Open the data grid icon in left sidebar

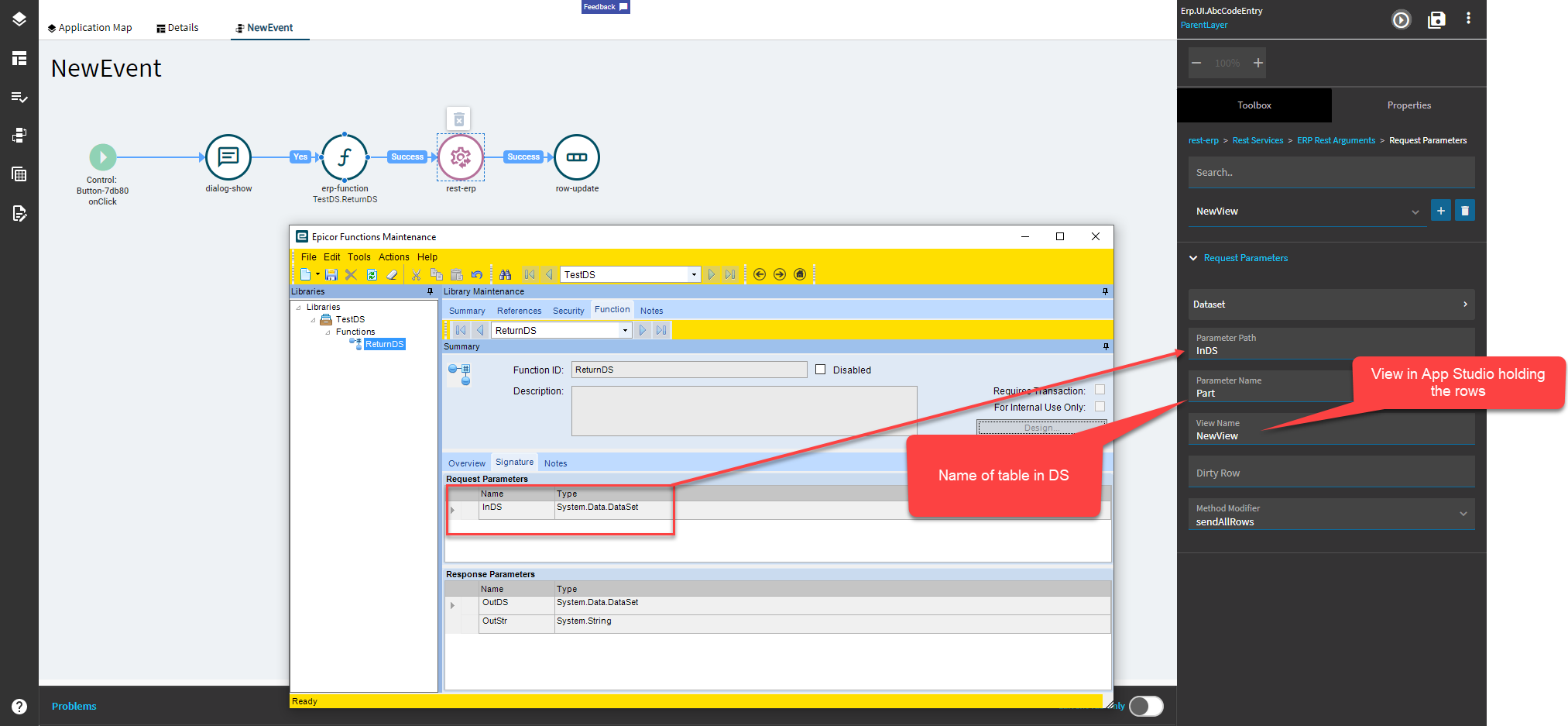(x=19, y=174)
